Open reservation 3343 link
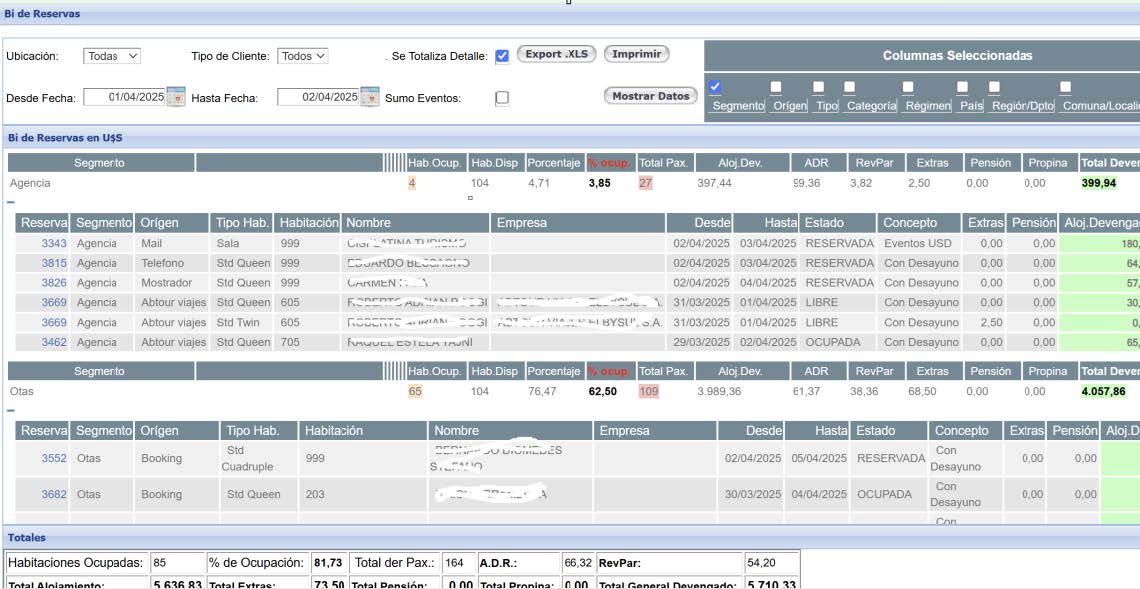Viewport: 1140px width, 589px height. tap(54, 243)
